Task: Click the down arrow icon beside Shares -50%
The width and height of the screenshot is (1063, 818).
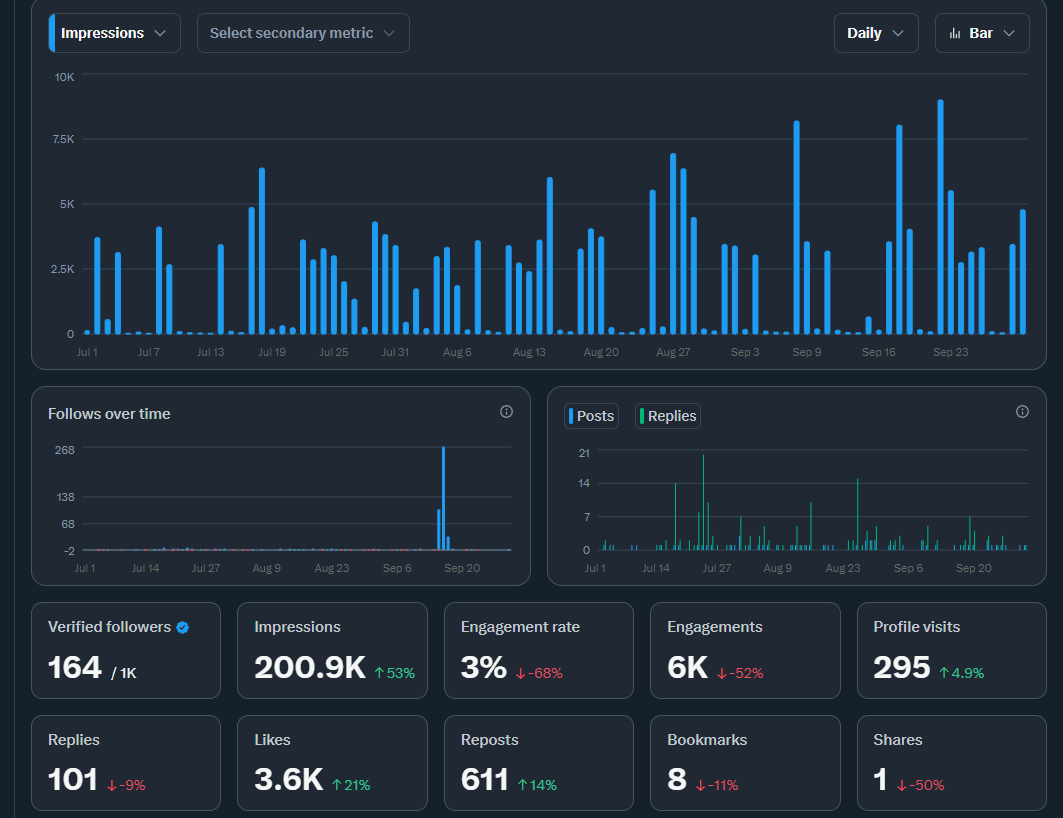Action: pos(902,785)
